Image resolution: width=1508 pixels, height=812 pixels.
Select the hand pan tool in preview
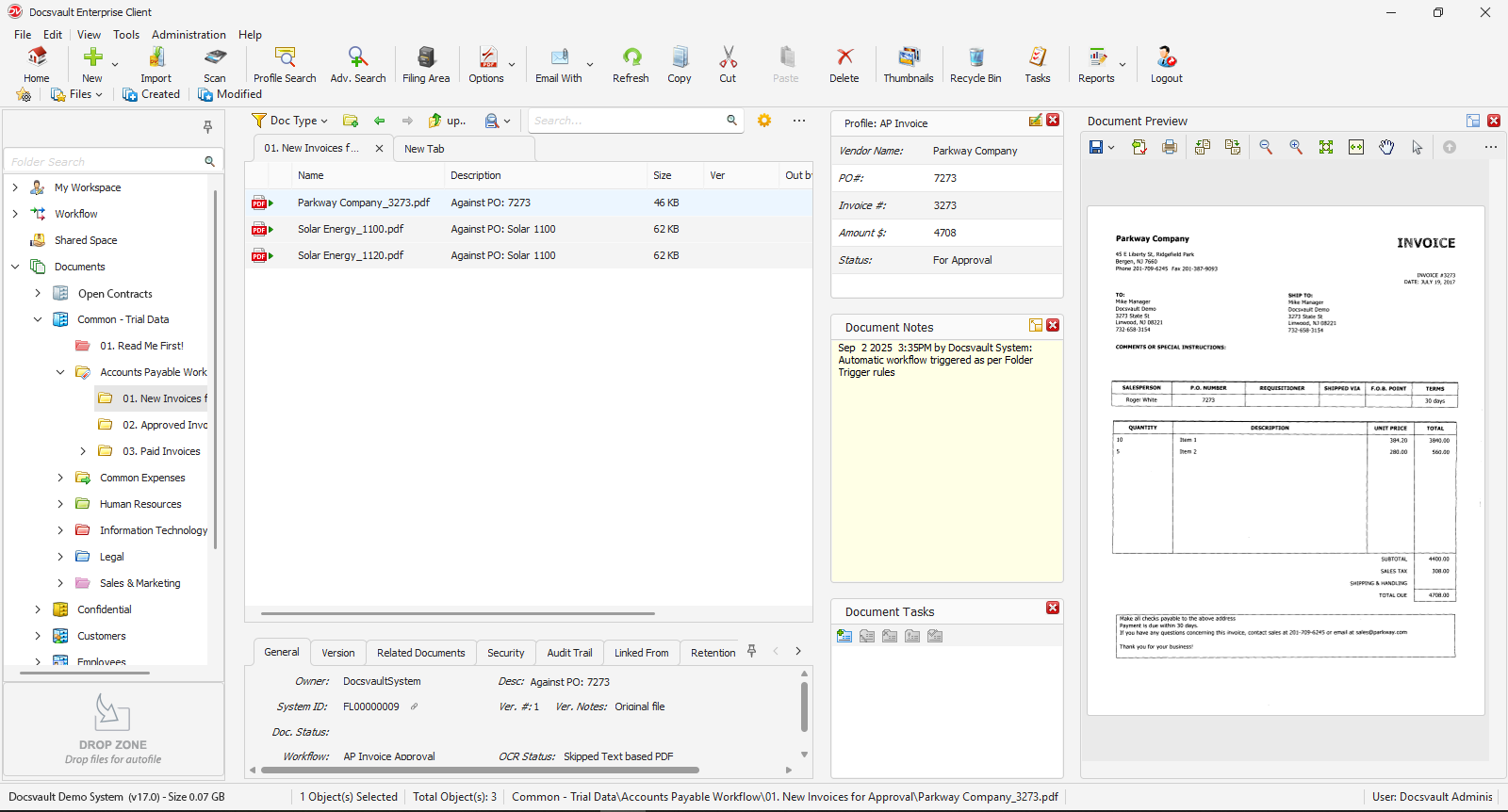1386,147
